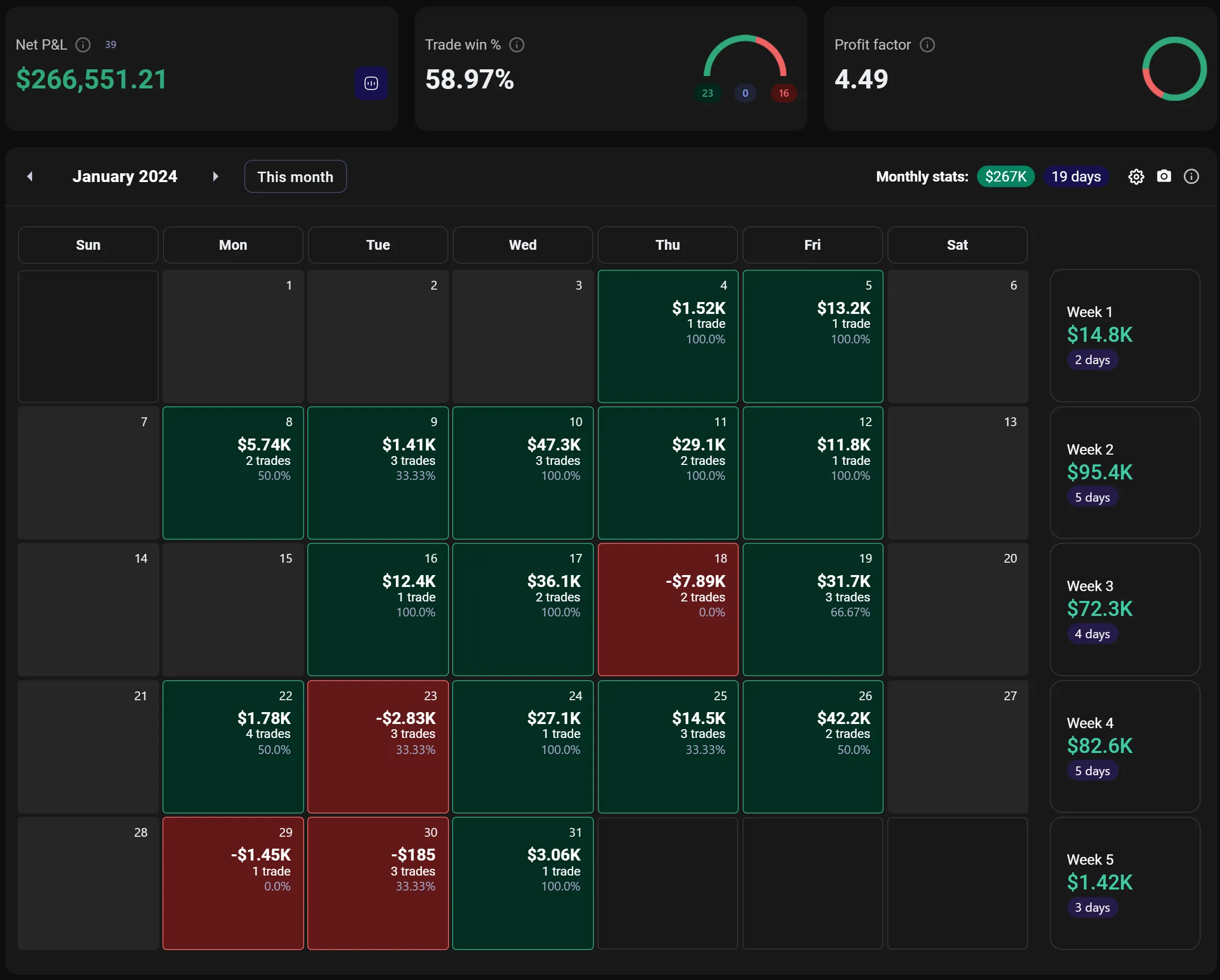Click the green 23 winning trades badge
Viewport: 1220px width, 980px height.
tap(707, 93)
